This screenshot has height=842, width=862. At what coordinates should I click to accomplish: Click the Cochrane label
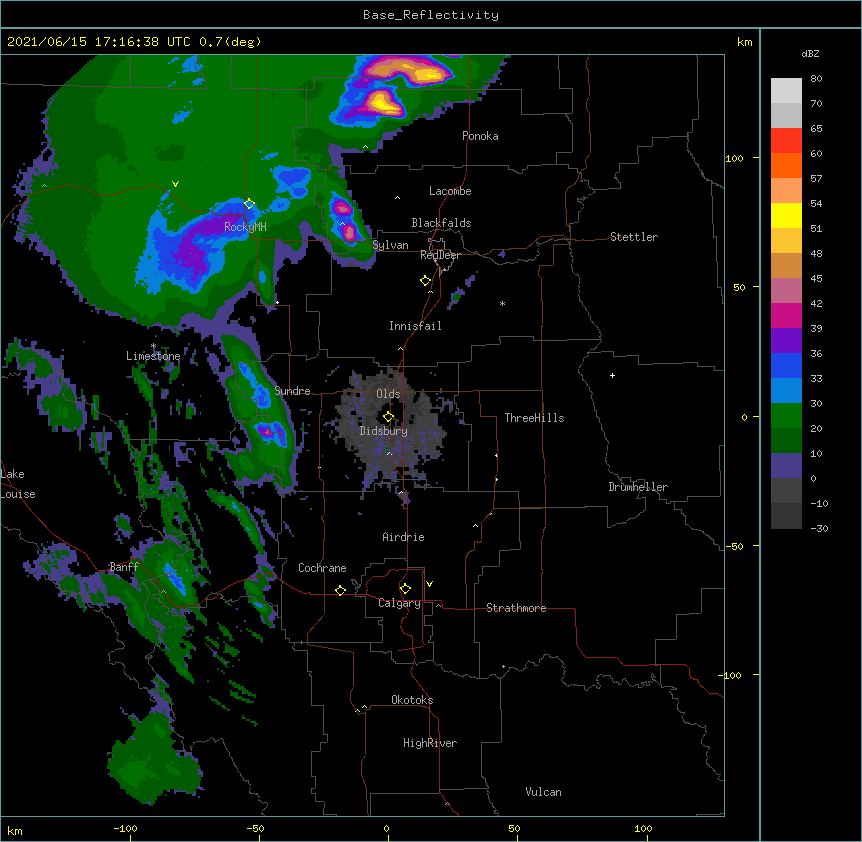click(322, 568)
